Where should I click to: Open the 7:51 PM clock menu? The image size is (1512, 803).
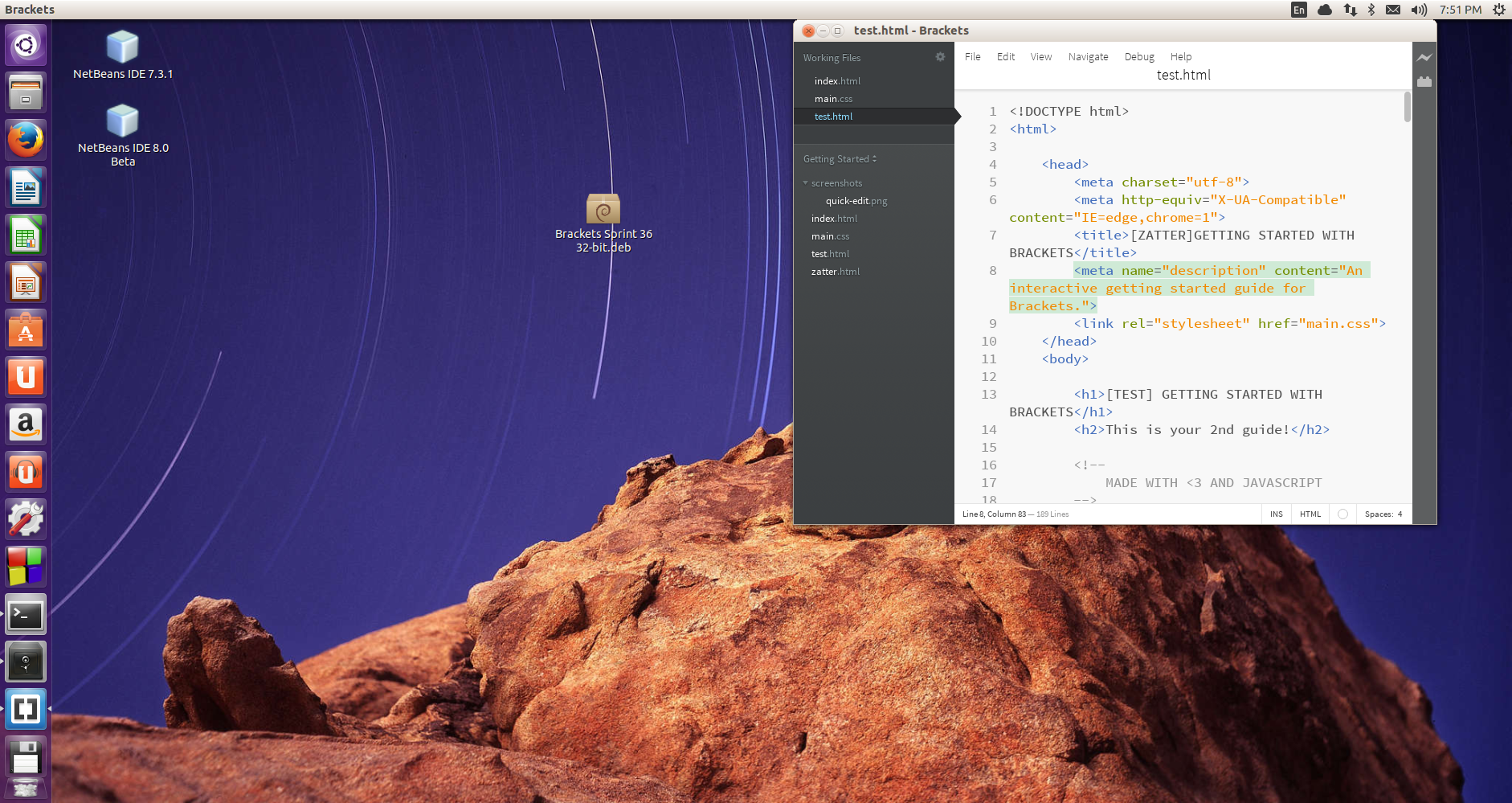pos(1461,10)
